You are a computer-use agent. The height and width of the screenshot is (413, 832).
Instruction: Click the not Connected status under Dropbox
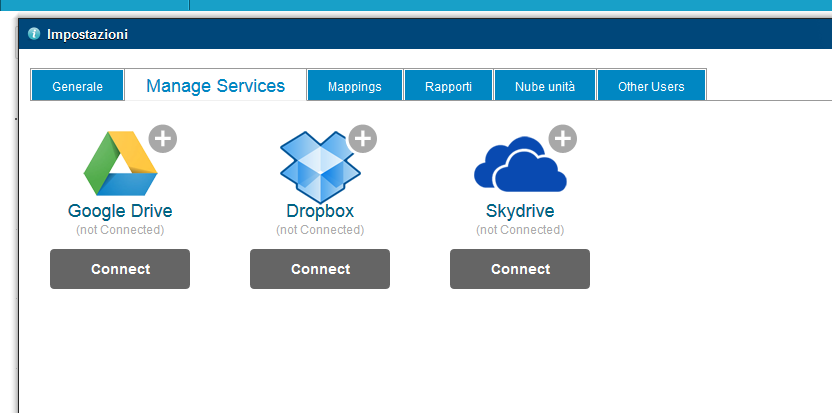point(320,230)
